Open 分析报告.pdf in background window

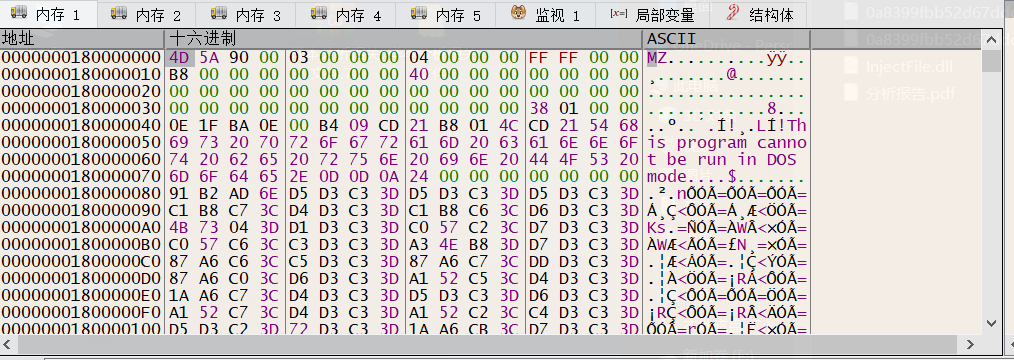pos(900,94)
